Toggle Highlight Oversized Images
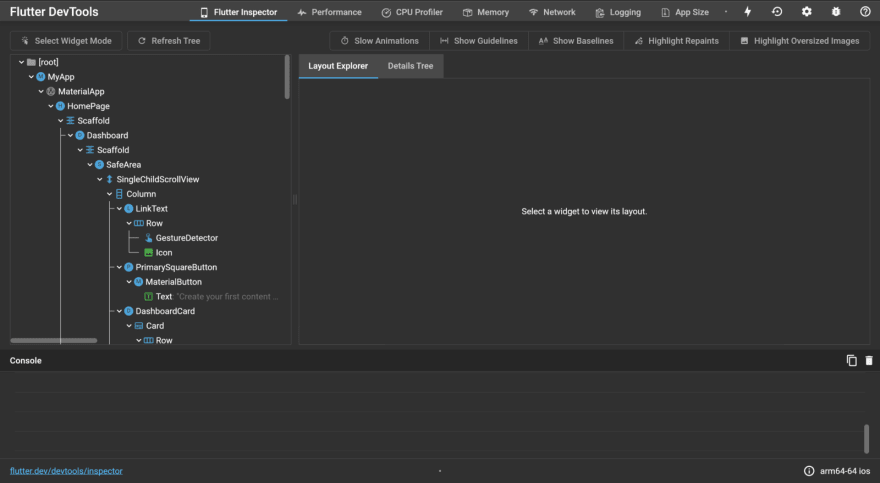Viewport: 880px width, 483px height. [800, 41]
